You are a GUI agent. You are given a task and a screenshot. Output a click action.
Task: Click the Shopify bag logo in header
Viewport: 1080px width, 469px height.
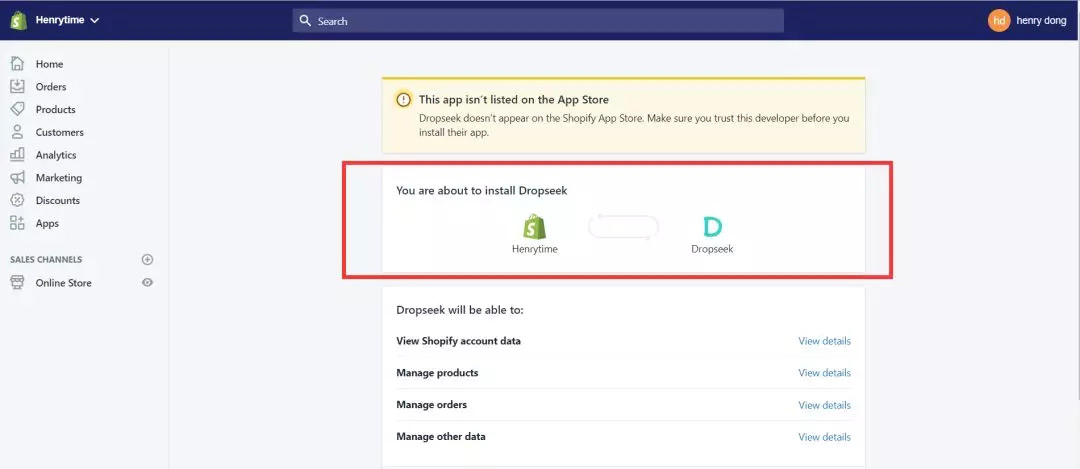pos(19,20)
